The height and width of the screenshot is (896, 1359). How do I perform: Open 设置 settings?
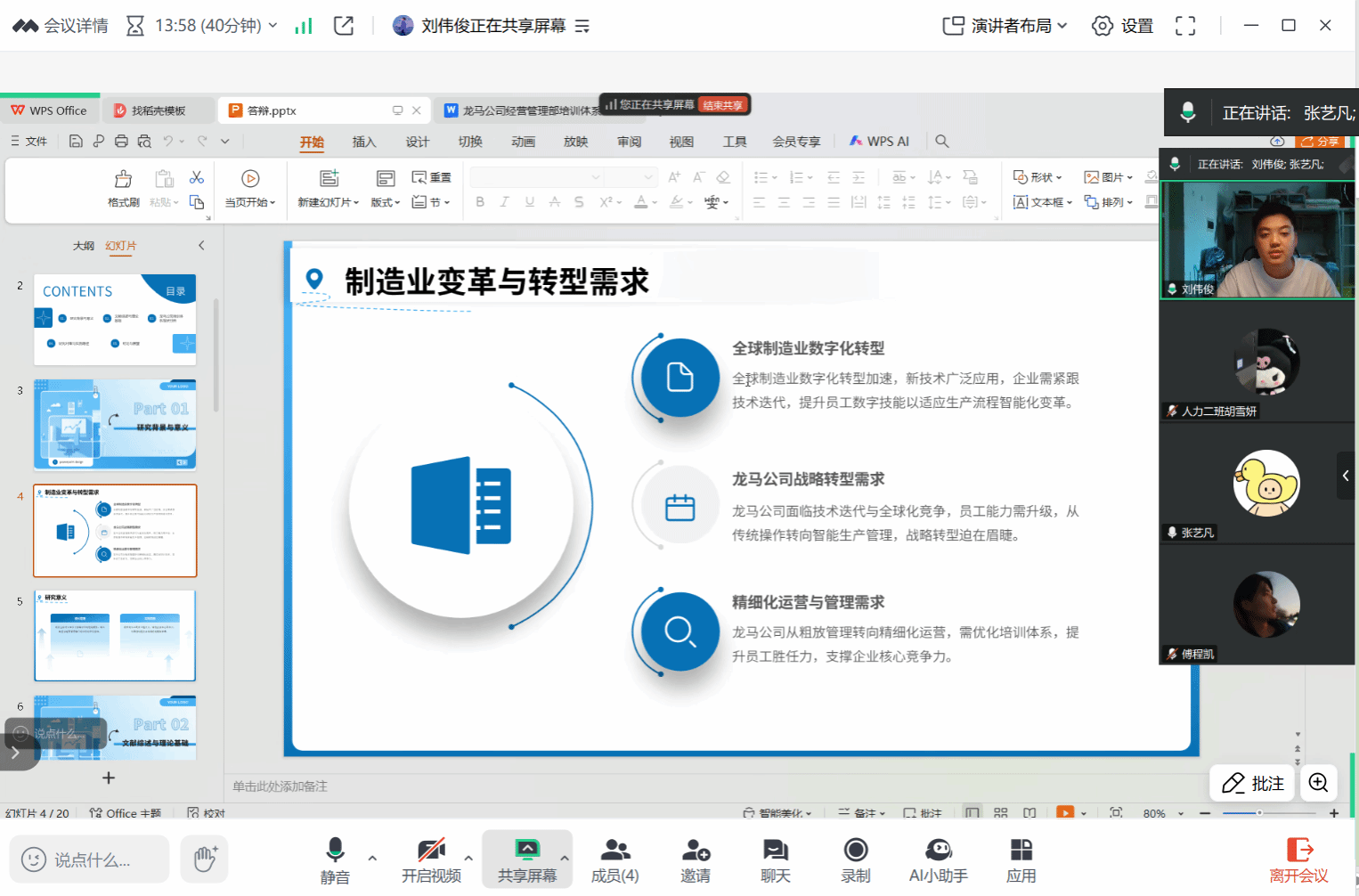click(x=1122, y=26)
